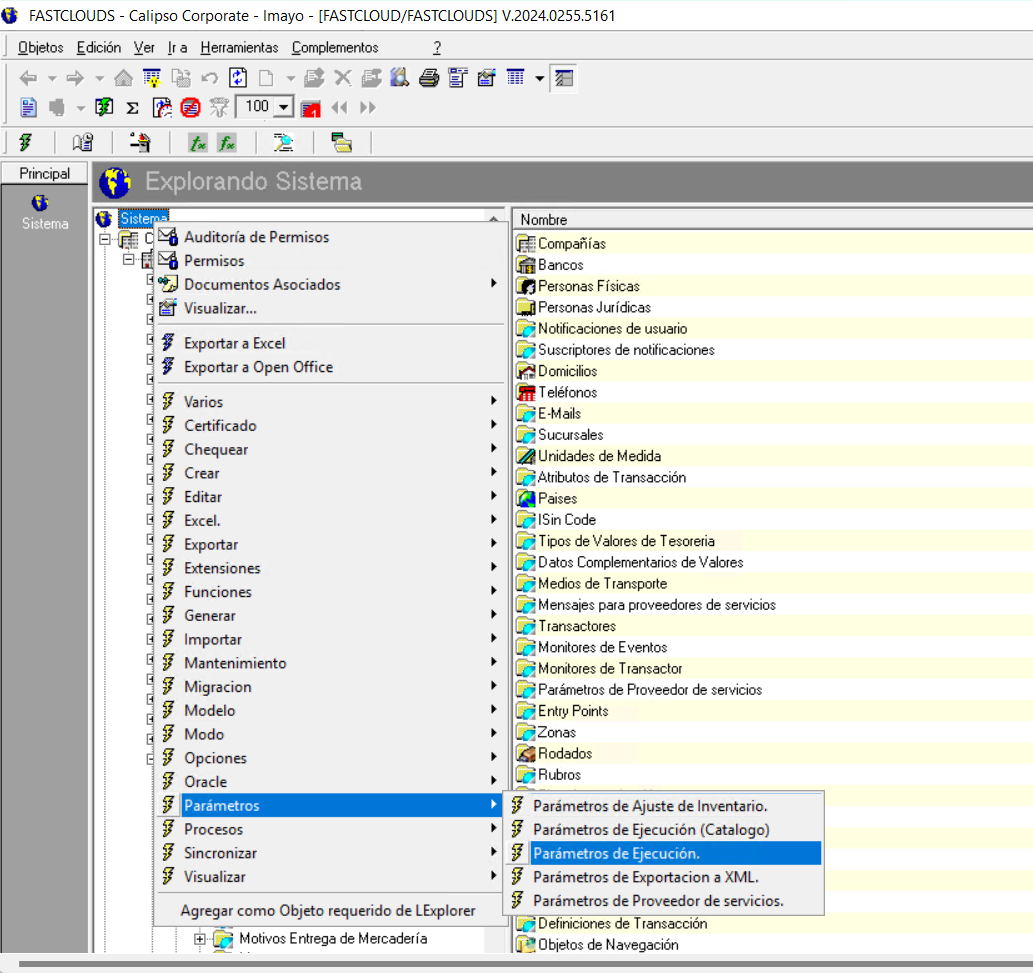Click the magnifier-over-document search icon

[284, 142]
